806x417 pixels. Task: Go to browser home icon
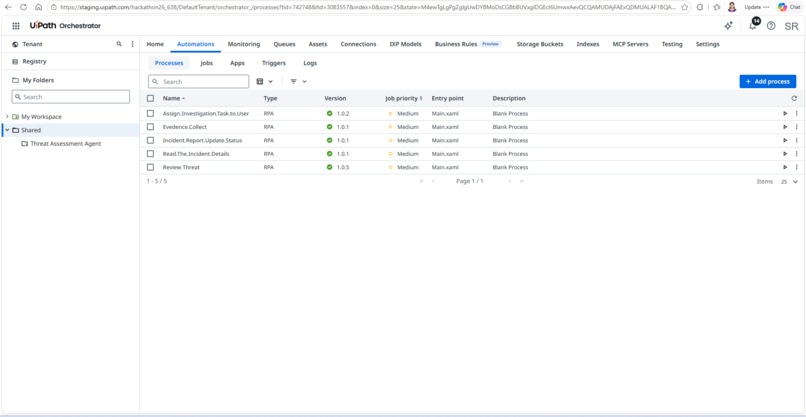[39, 7]
